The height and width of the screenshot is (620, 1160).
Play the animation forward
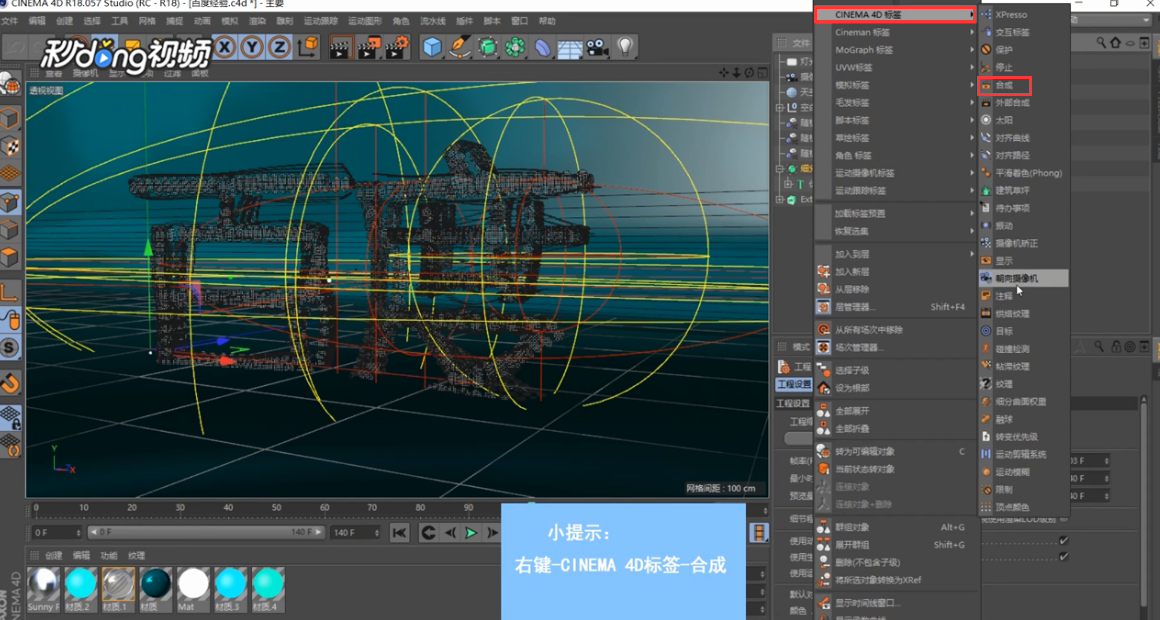point(471,533)
